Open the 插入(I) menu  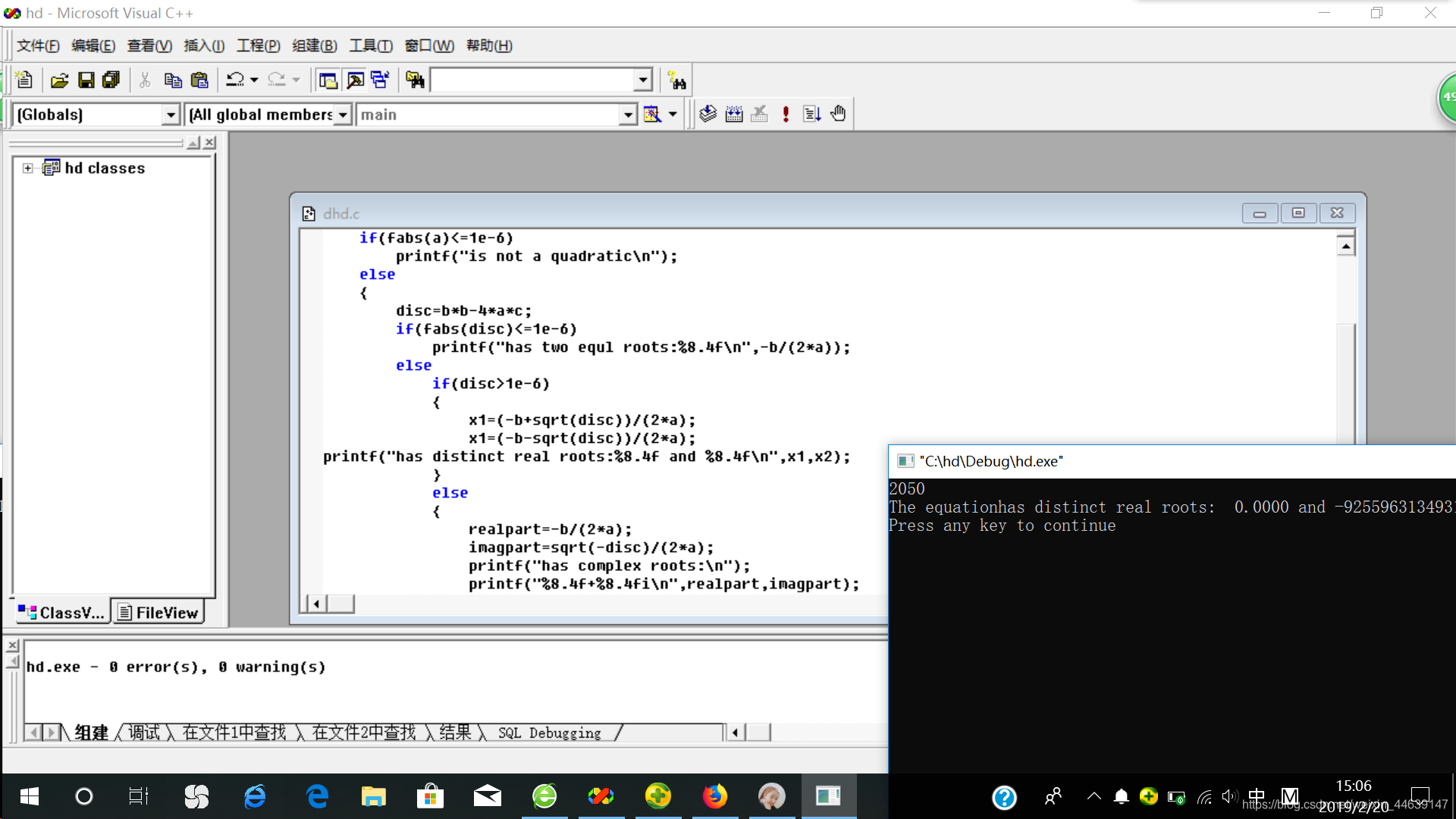tap(204, 45)
